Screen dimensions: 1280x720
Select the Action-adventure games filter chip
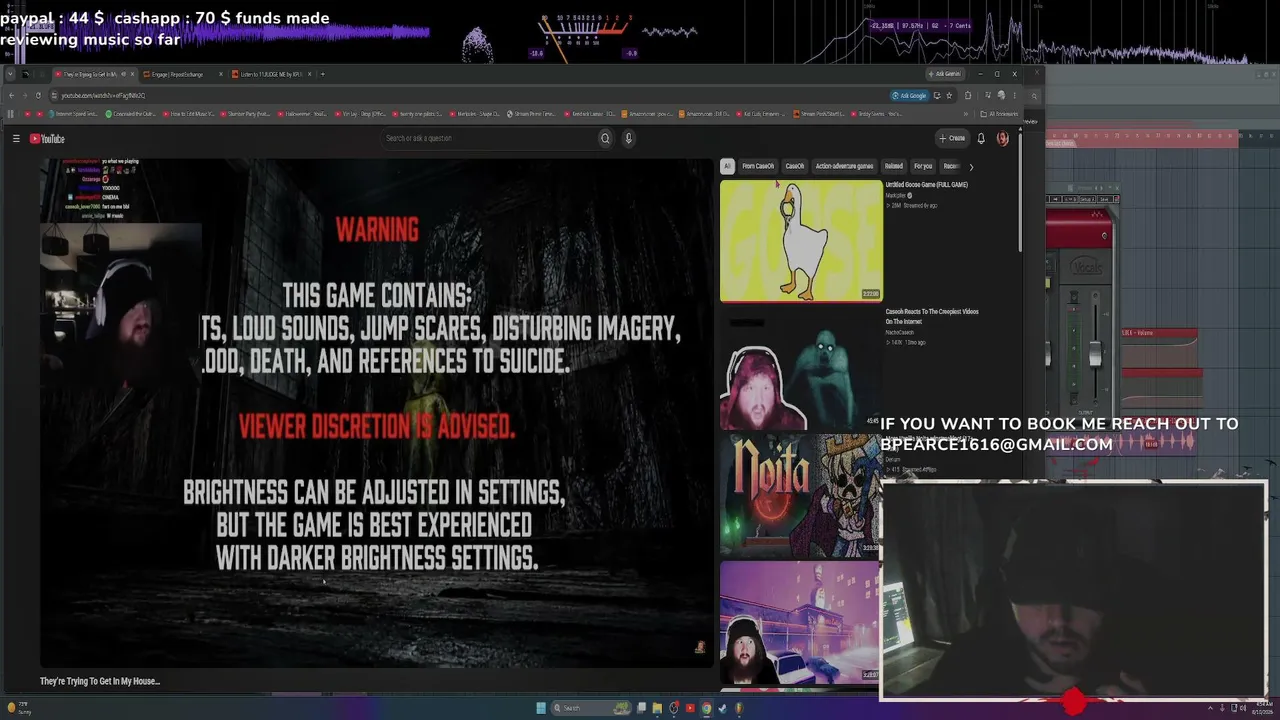[844, 166]
